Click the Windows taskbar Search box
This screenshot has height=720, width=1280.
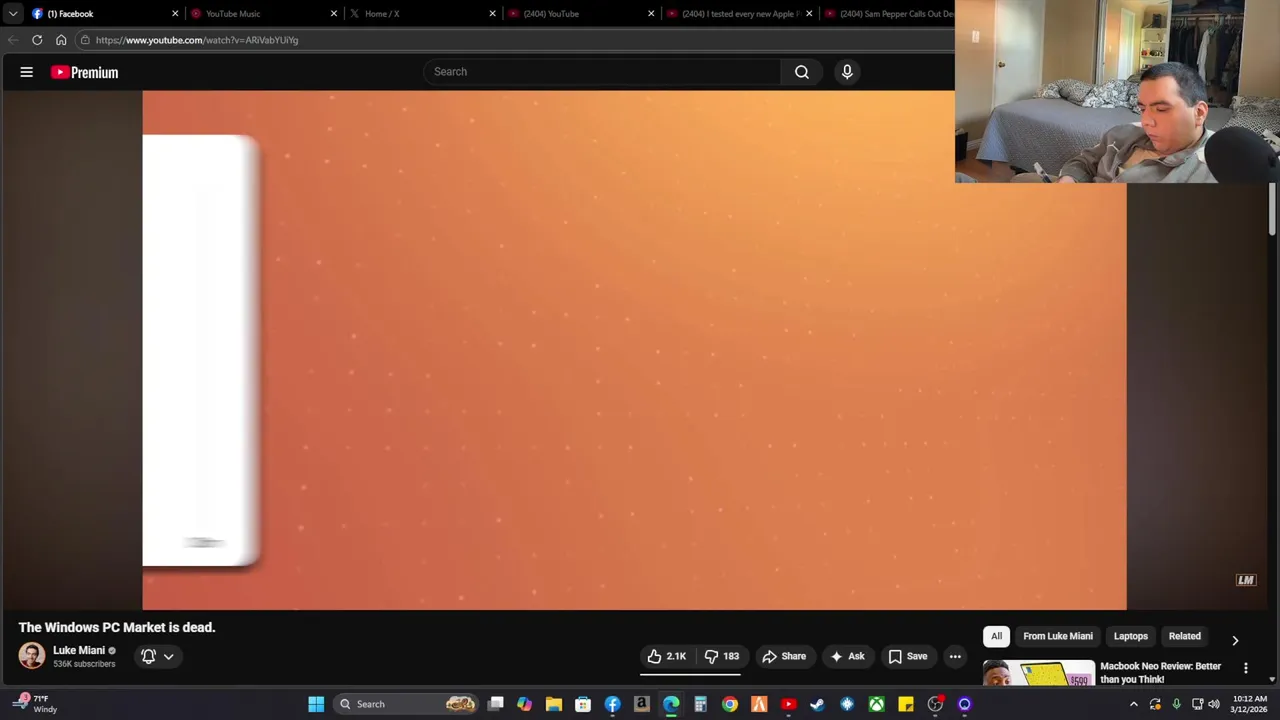[x=406, y=704]
